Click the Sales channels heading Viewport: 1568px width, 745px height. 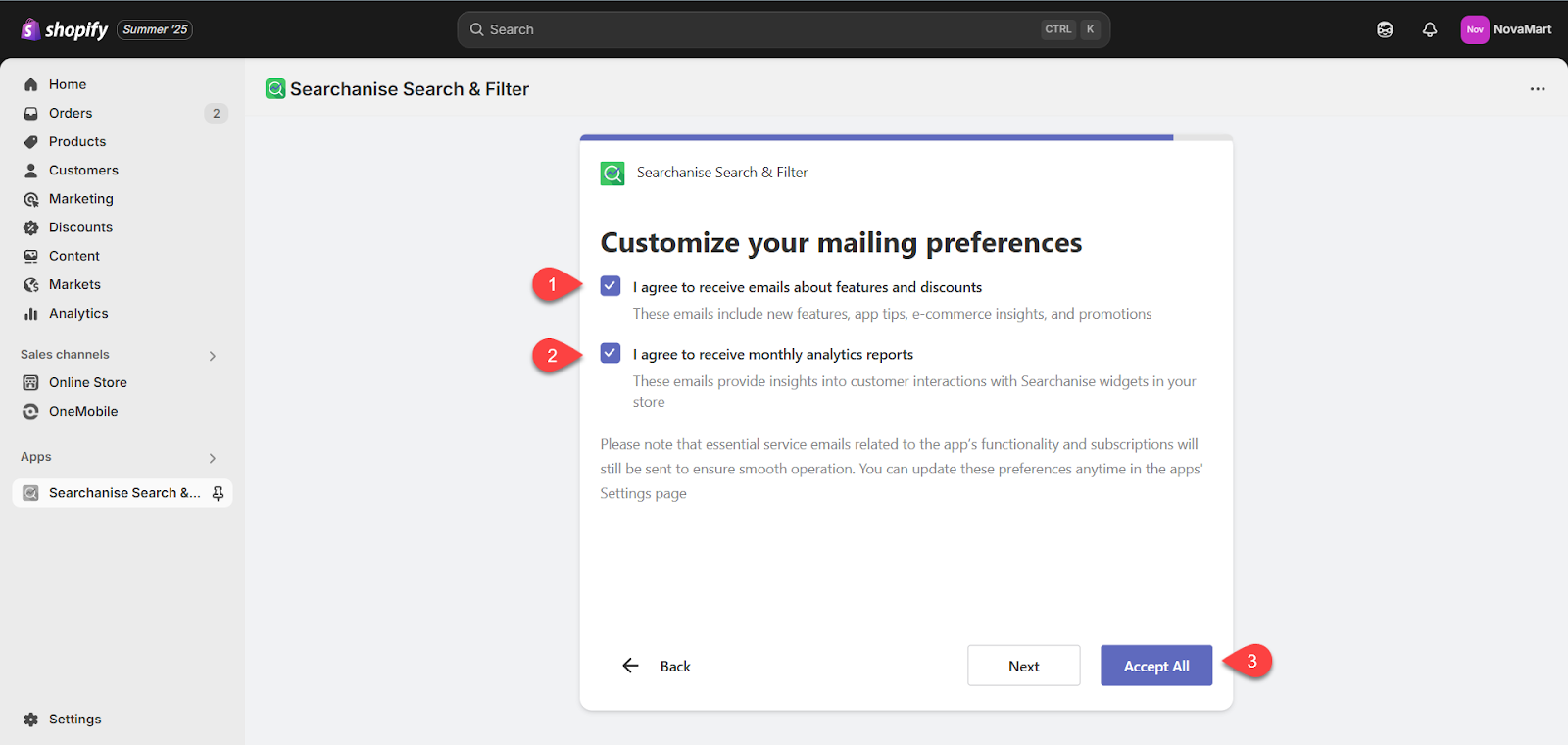65,354
